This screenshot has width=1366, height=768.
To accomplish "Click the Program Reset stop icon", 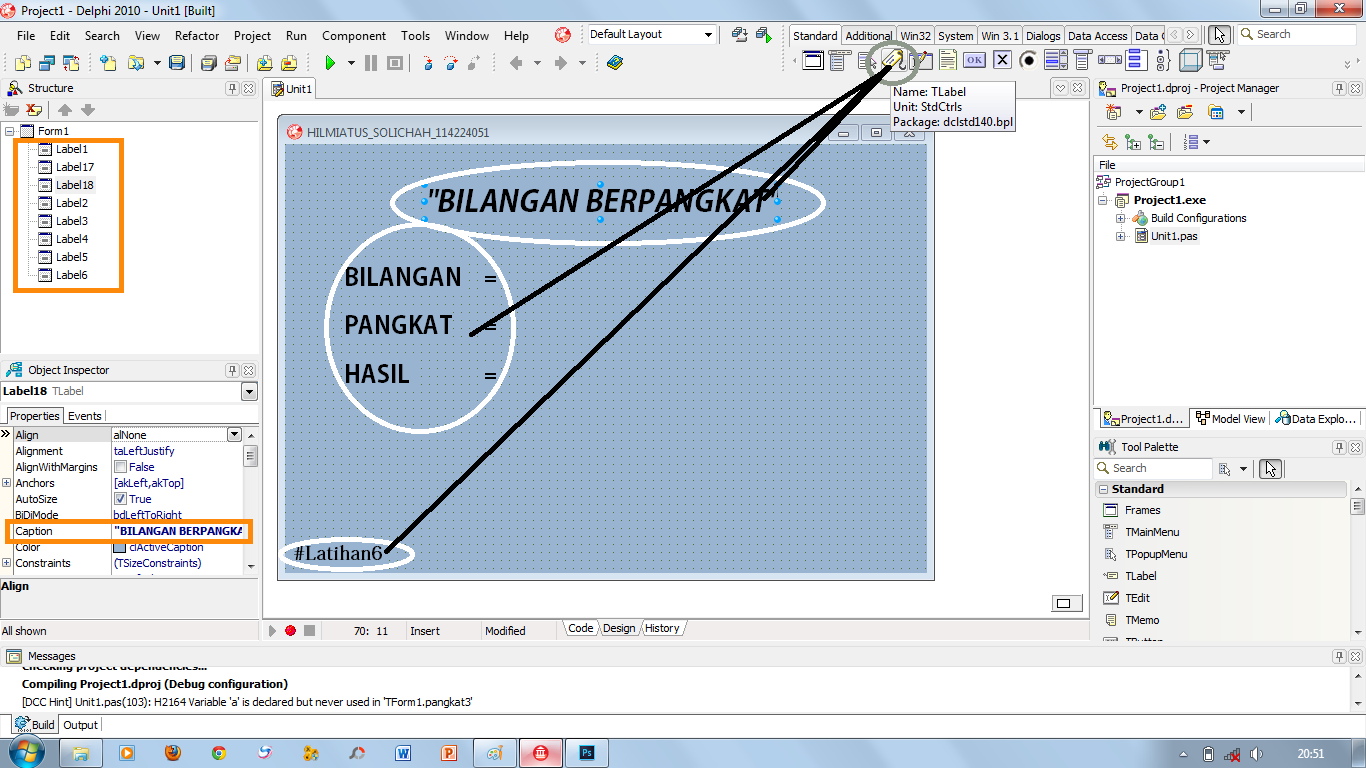I will coord(395,63).
